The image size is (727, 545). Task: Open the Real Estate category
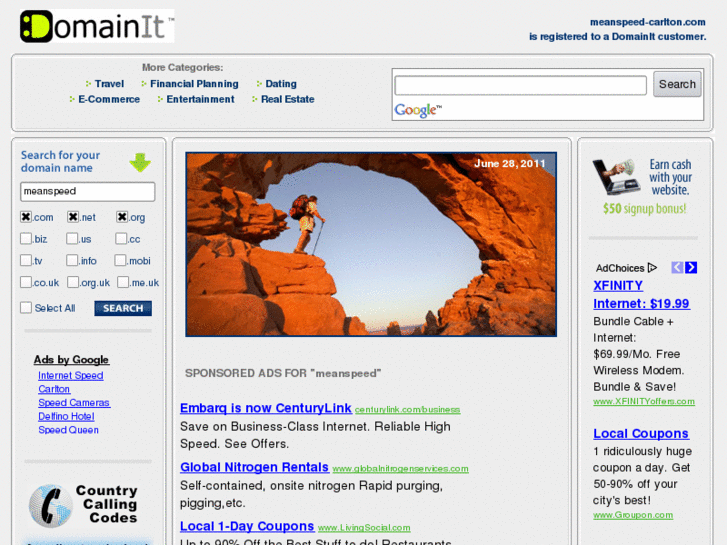pyautogui.click(x=287, y=99)
